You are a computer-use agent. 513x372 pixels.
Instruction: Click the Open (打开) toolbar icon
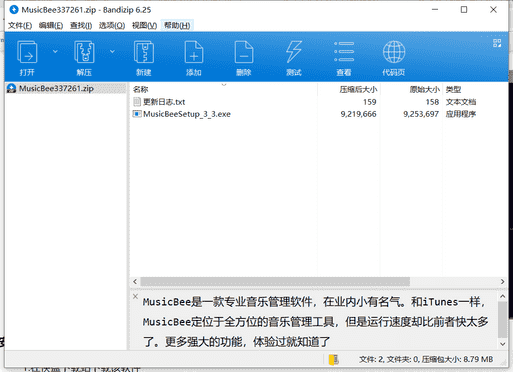pos(27,52)
